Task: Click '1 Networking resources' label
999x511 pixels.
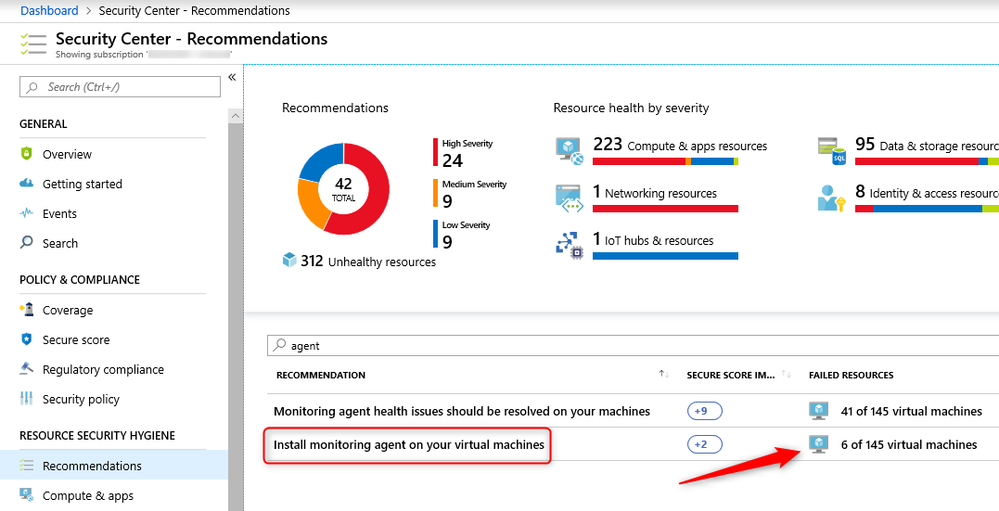Action: (x=655, y=192)
